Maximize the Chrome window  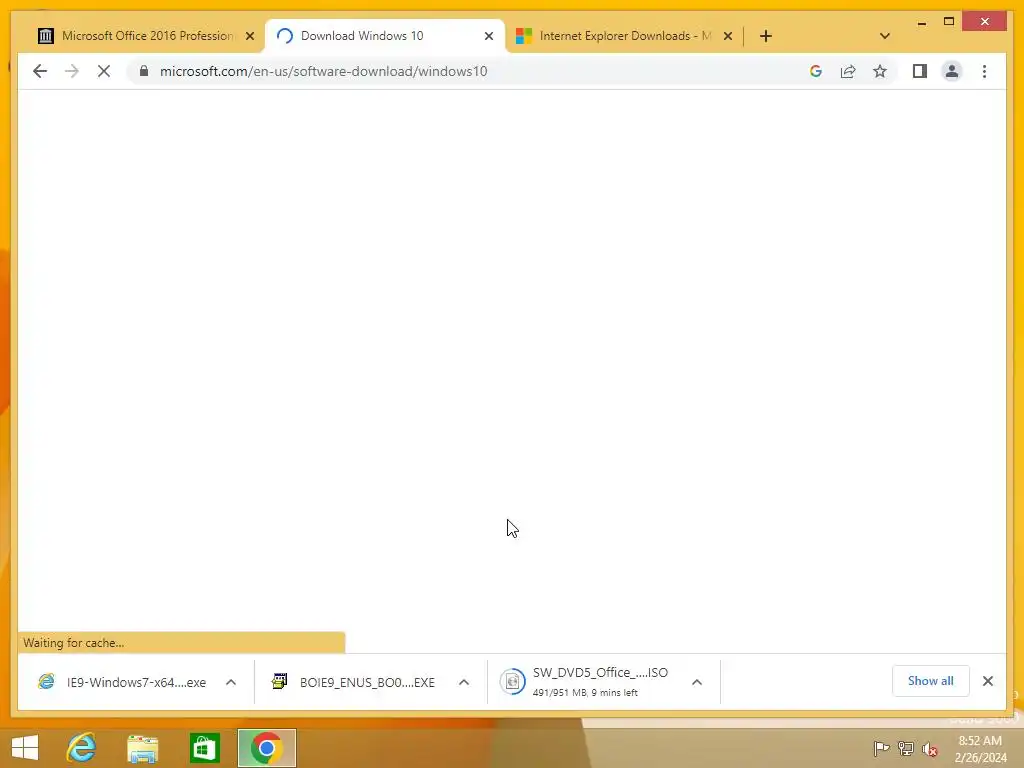pyautogui.click(x=949, y=22)
